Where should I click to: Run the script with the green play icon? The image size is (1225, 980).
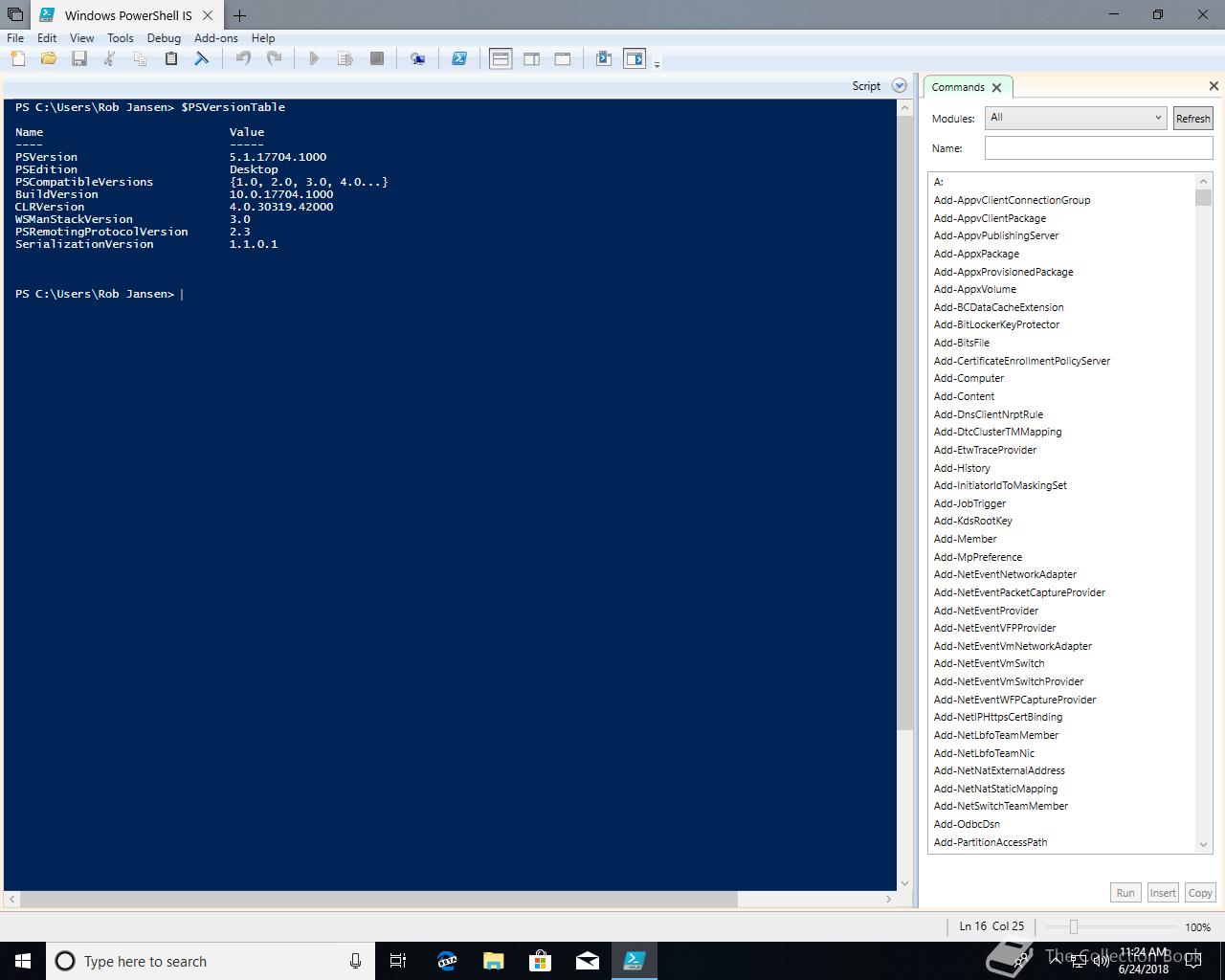(x=314, y=59)
